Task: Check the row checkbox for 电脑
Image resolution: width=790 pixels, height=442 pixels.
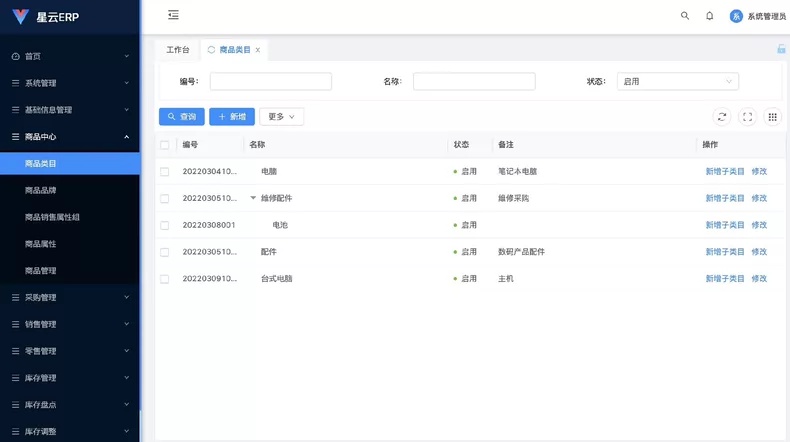Action: 165,172
